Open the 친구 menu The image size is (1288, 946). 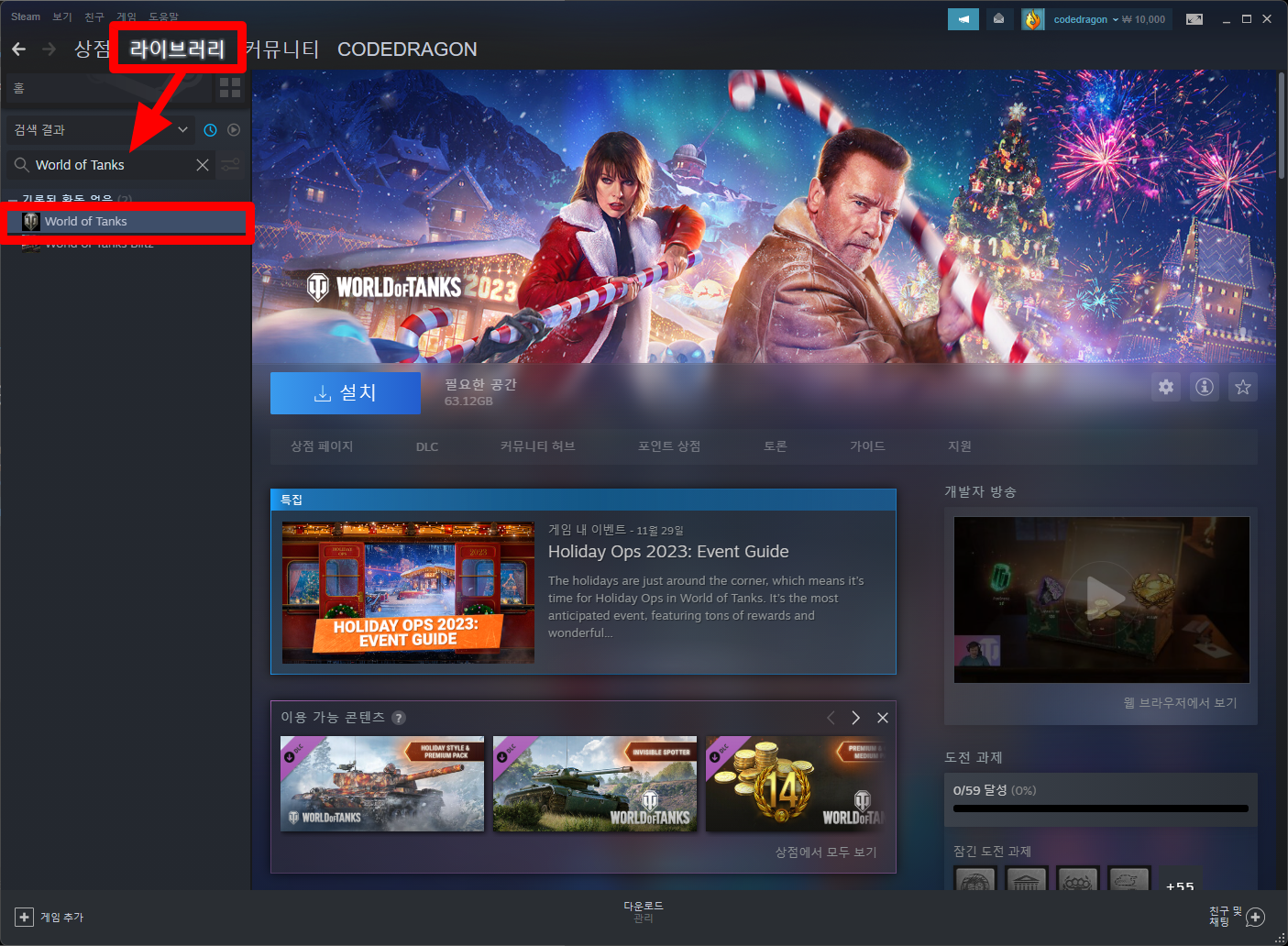coord(94,16)
